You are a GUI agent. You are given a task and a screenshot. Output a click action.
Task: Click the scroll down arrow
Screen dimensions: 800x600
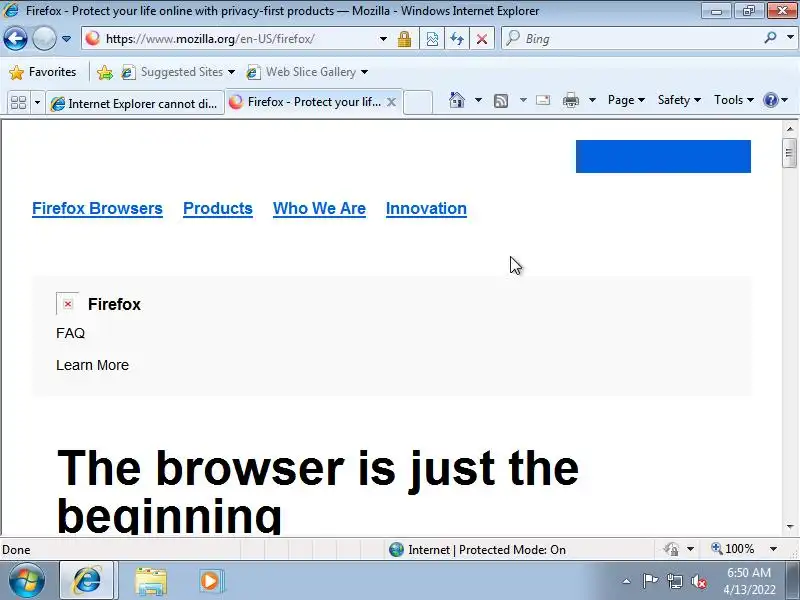[790, 527]
